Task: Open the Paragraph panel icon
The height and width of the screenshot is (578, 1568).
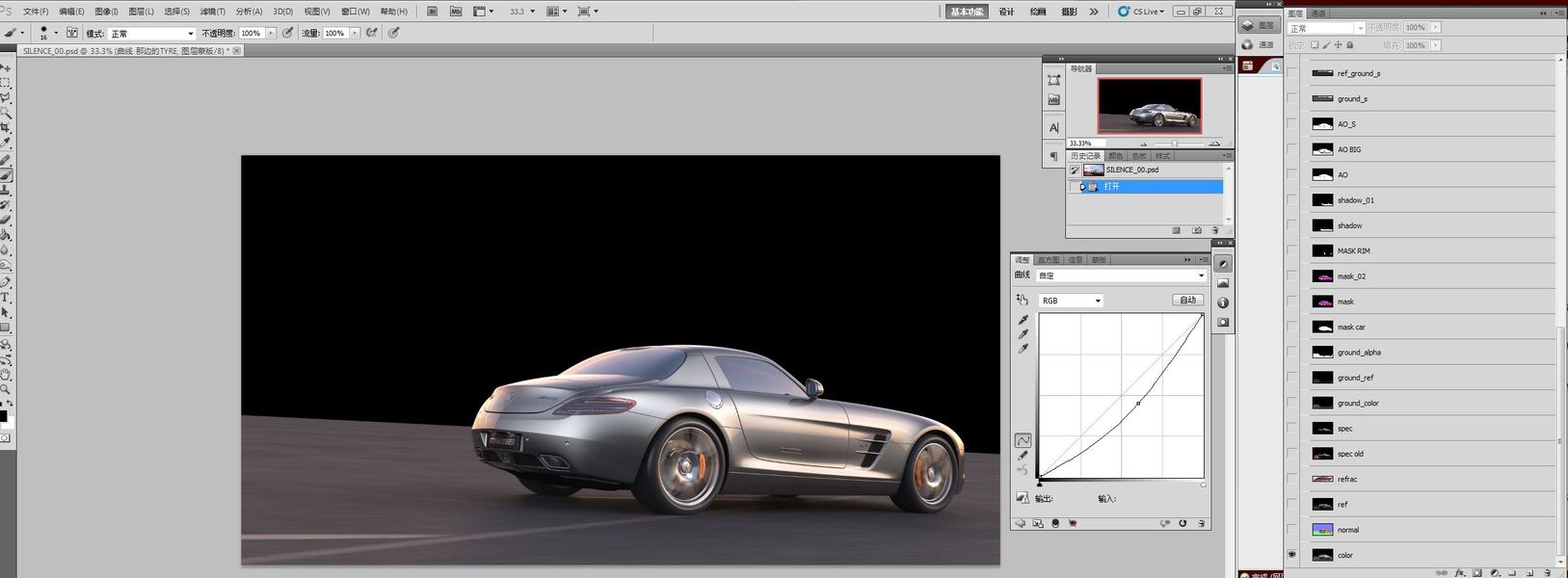Action: tap(1053, 155)
